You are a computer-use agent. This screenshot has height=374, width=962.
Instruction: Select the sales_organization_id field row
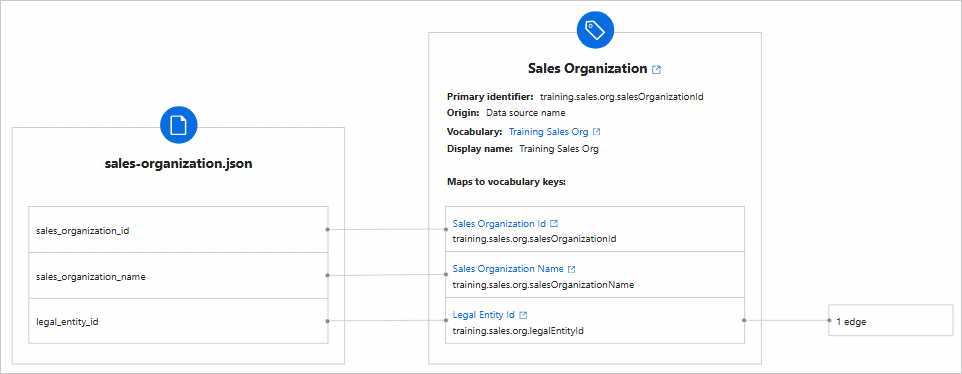(179, 230)
